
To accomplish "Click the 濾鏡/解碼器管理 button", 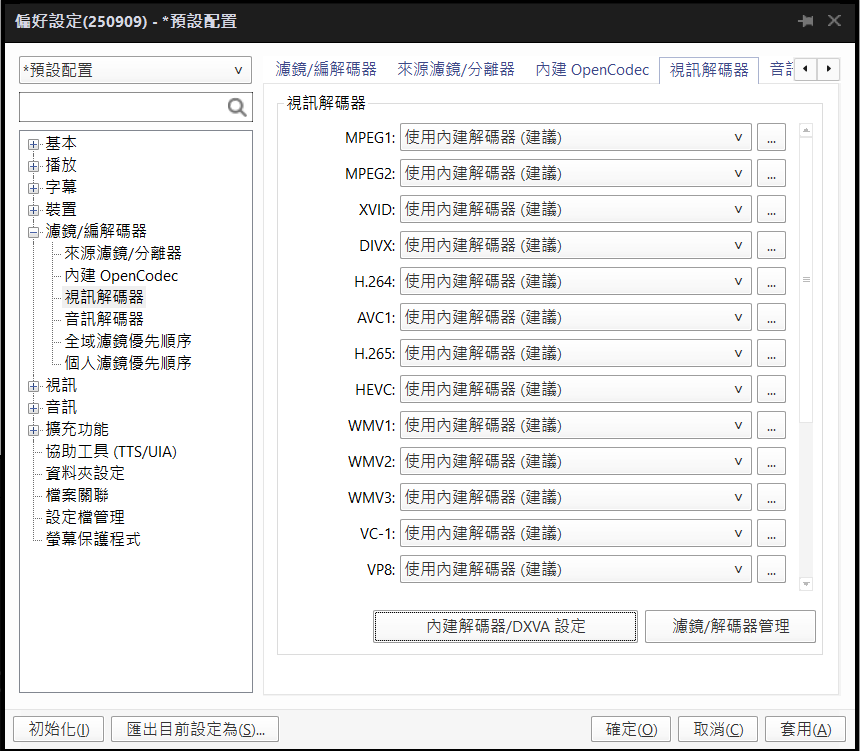I will coord(730,627).
